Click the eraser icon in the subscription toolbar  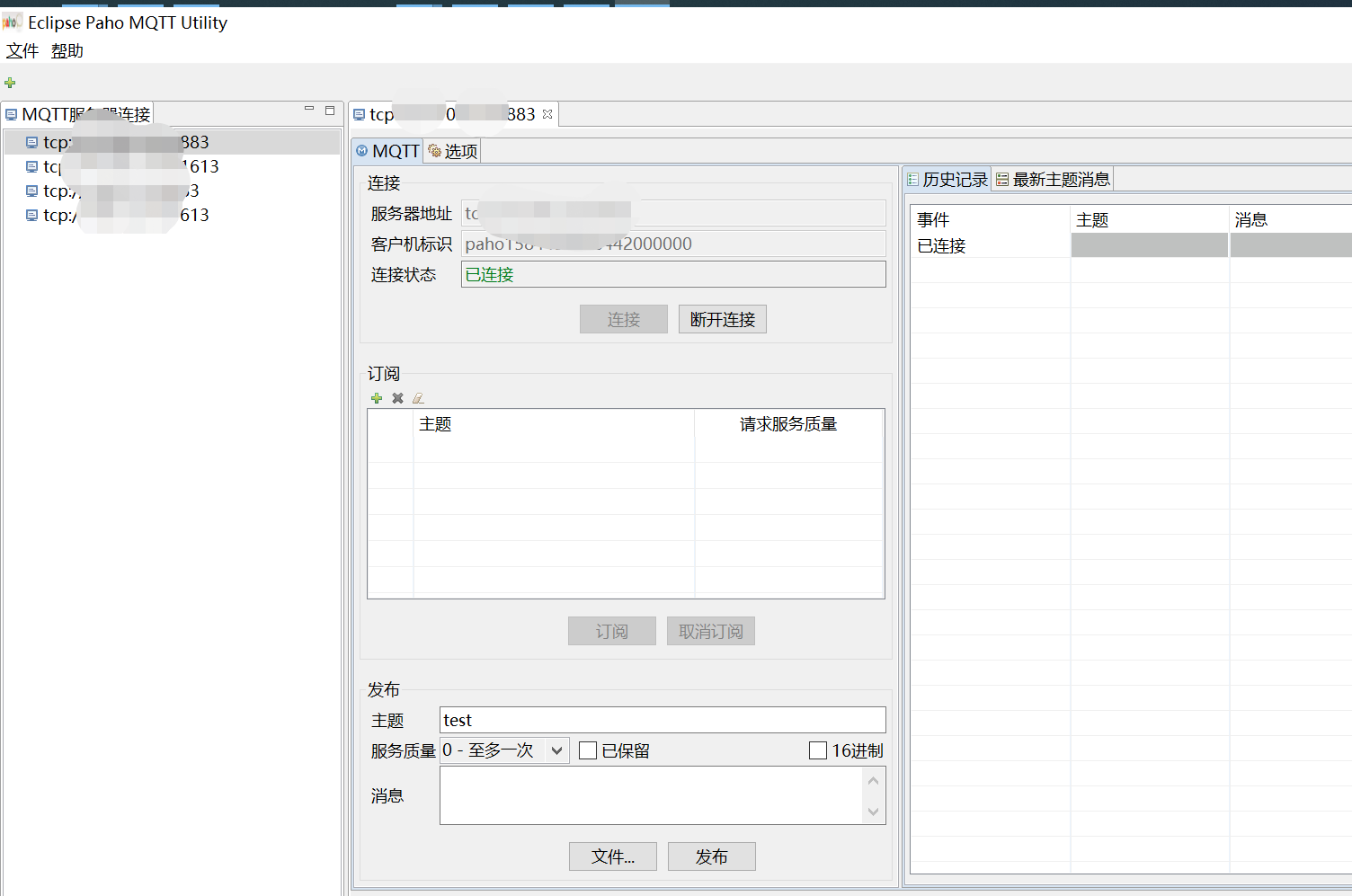tap(418, 398)
